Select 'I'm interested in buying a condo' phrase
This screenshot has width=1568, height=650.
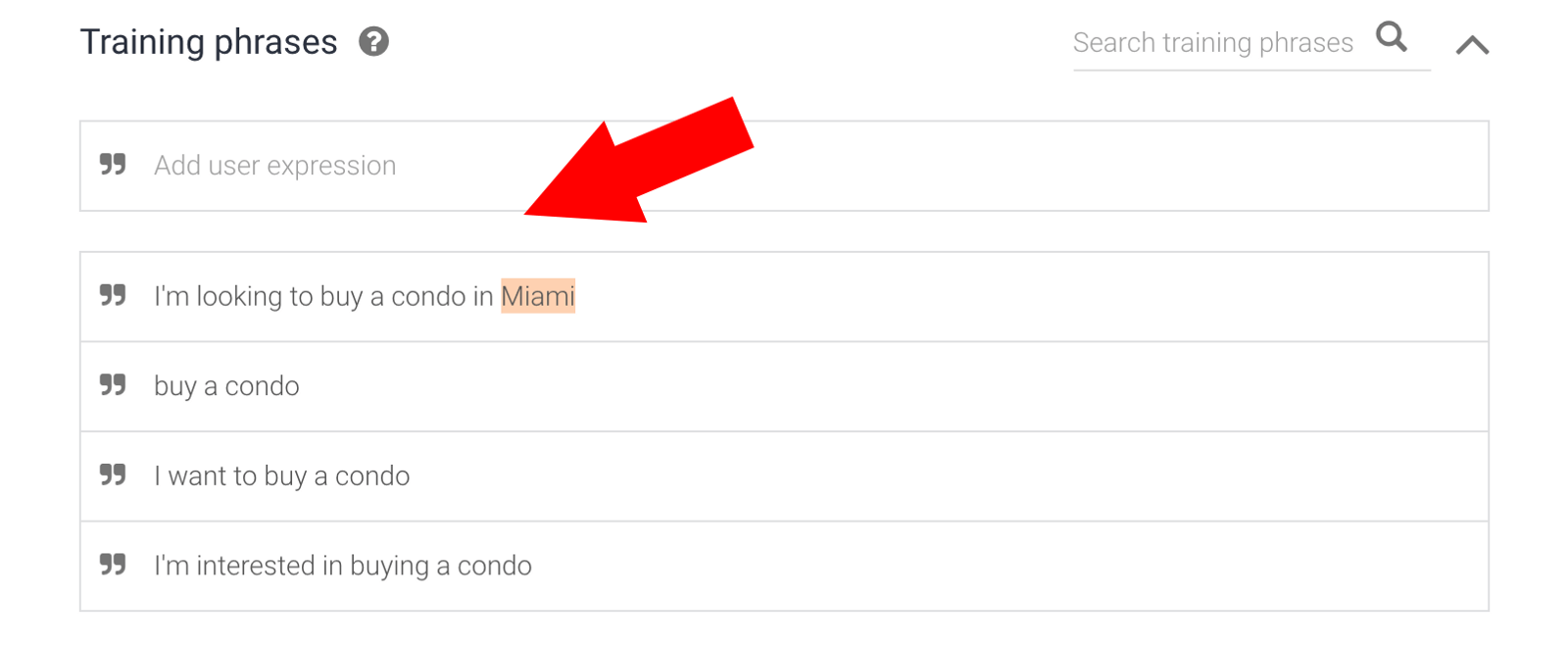coord(343,566)
